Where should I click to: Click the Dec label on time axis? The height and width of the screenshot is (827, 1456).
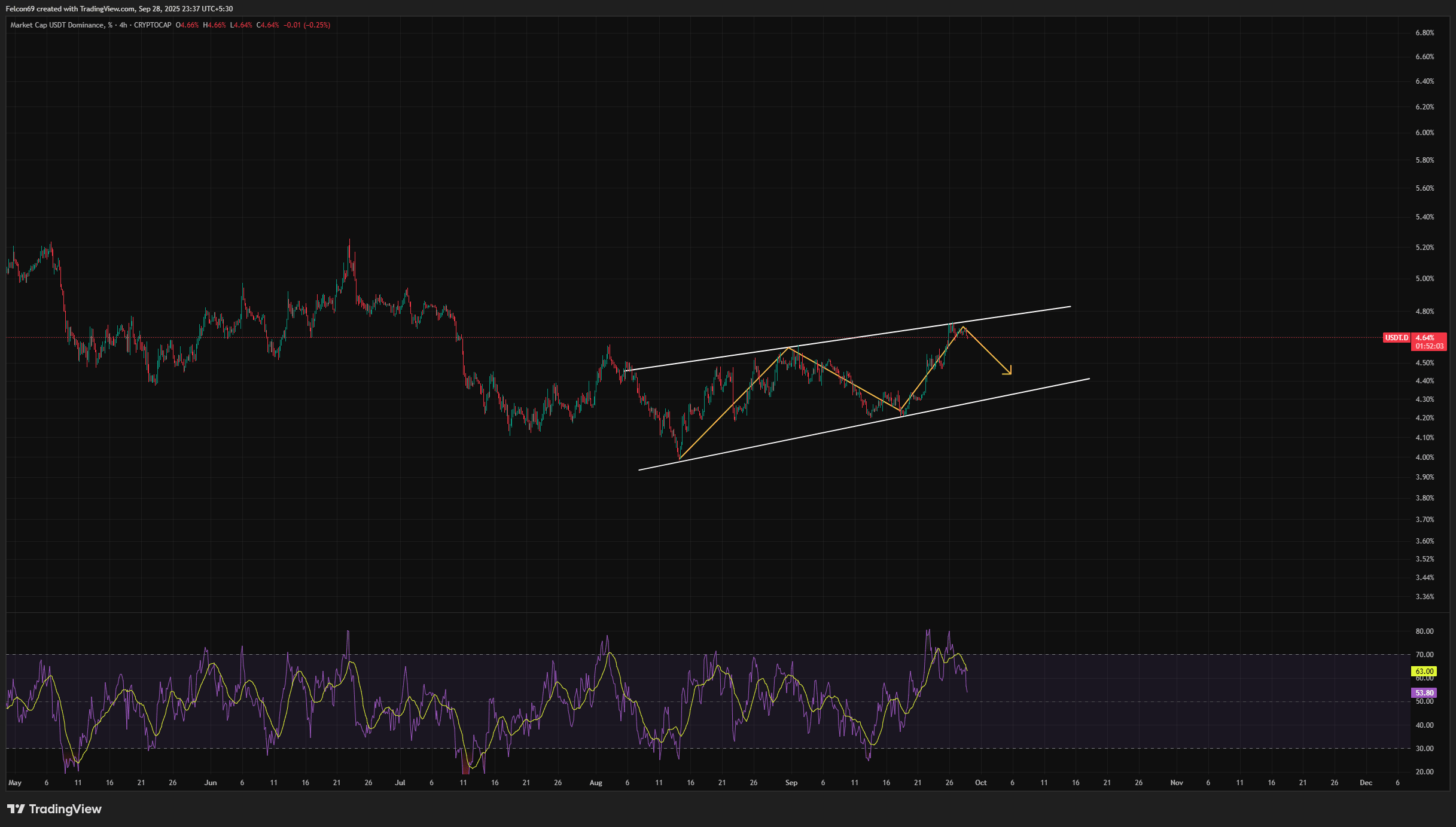1366,783
